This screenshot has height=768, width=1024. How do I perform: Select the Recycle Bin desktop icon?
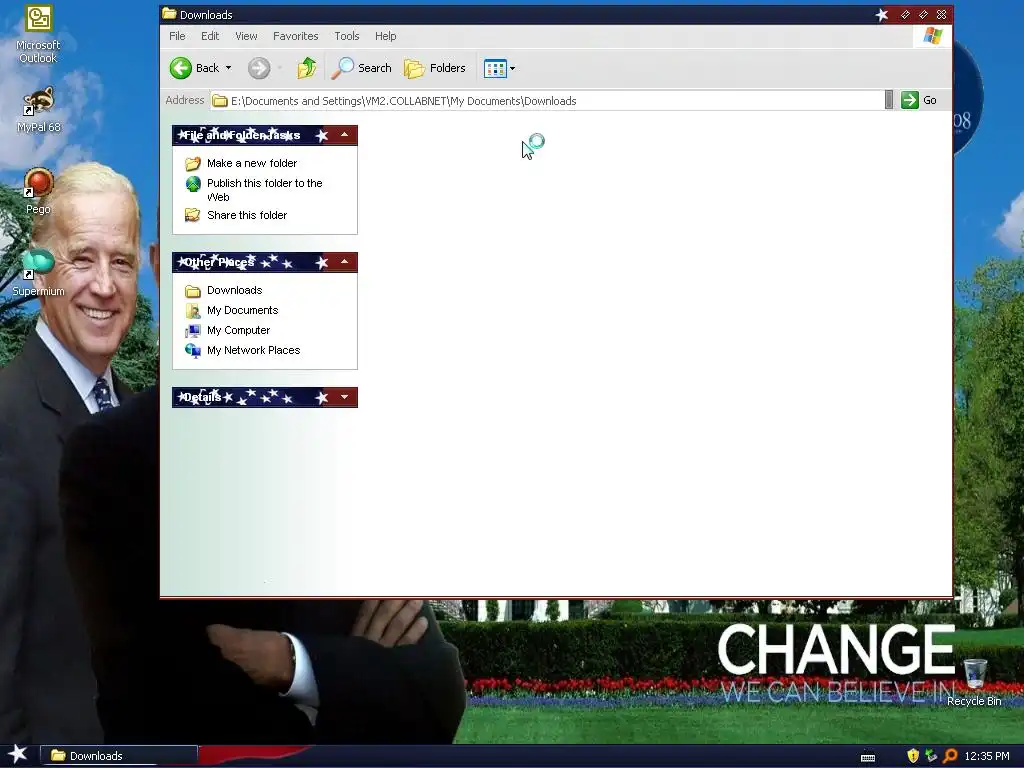point(974,683)
